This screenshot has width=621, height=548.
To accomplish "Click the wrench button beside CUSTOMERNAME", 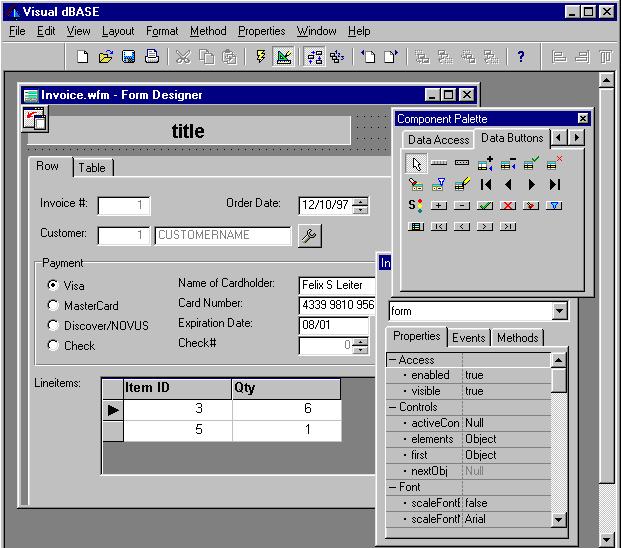I will pyautogui.click(x=309, y=236).
